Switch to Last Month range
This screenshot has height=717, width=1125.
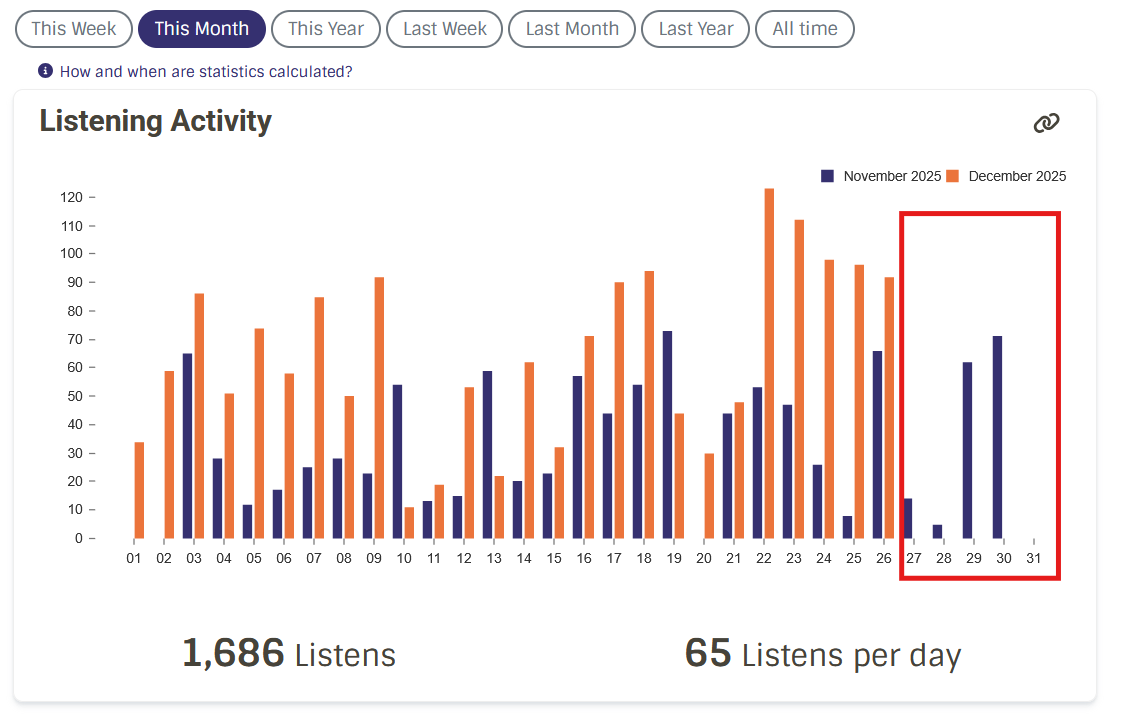click(571, 29)
